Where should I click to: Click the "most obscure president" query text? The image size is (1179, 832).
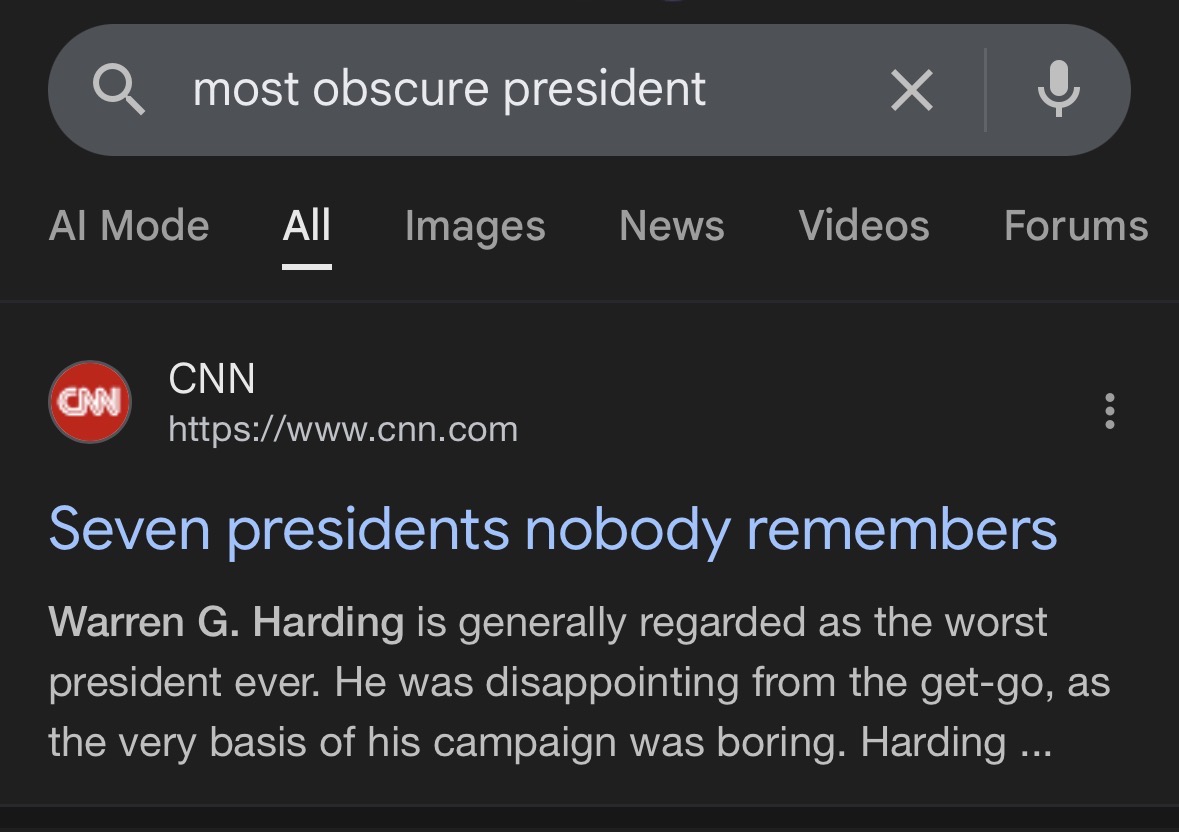(449, 90)
